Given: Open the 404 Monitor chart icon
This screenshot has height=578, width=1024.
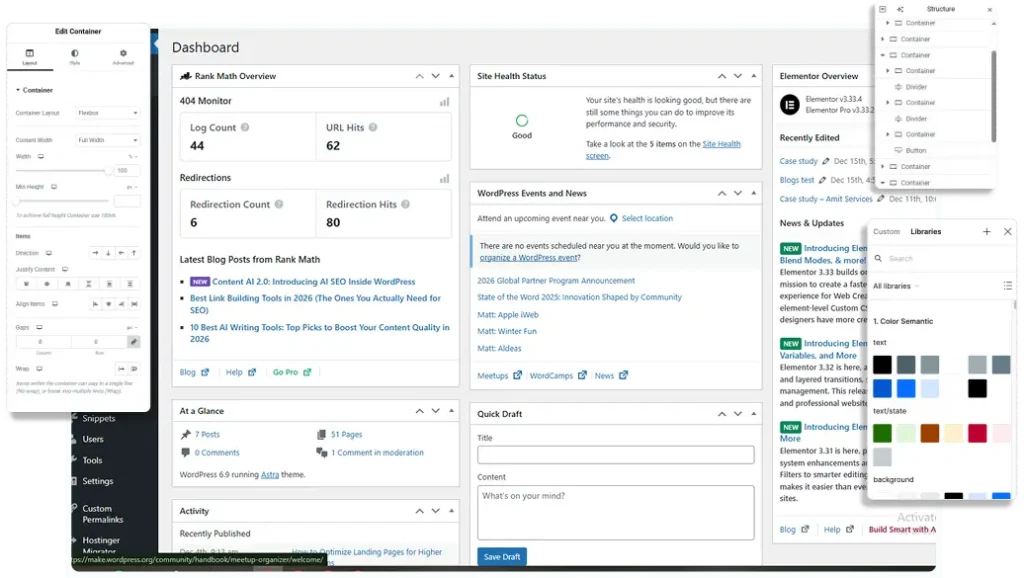Looking at the screenshot, I should tap(444, 102).
